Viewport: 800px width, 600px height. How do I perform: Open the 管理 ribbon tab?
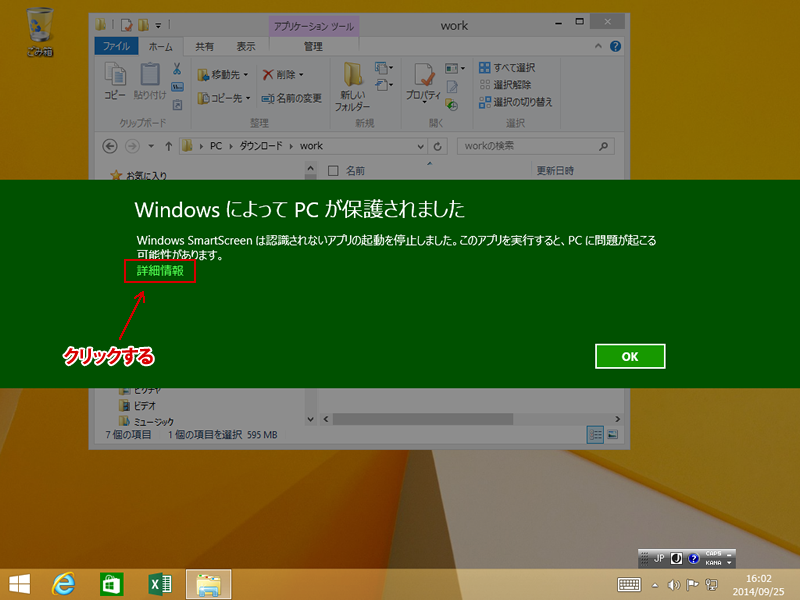pyautogui.click(x=313, y=46)
